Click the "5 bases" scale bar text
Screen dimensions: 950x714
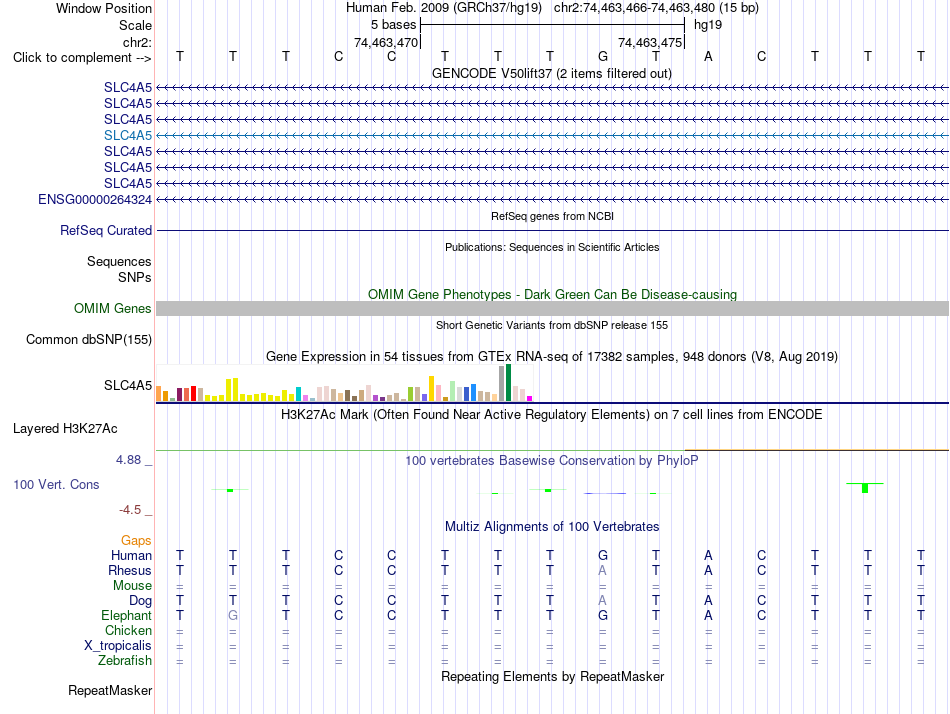click(x=394, y=25)
